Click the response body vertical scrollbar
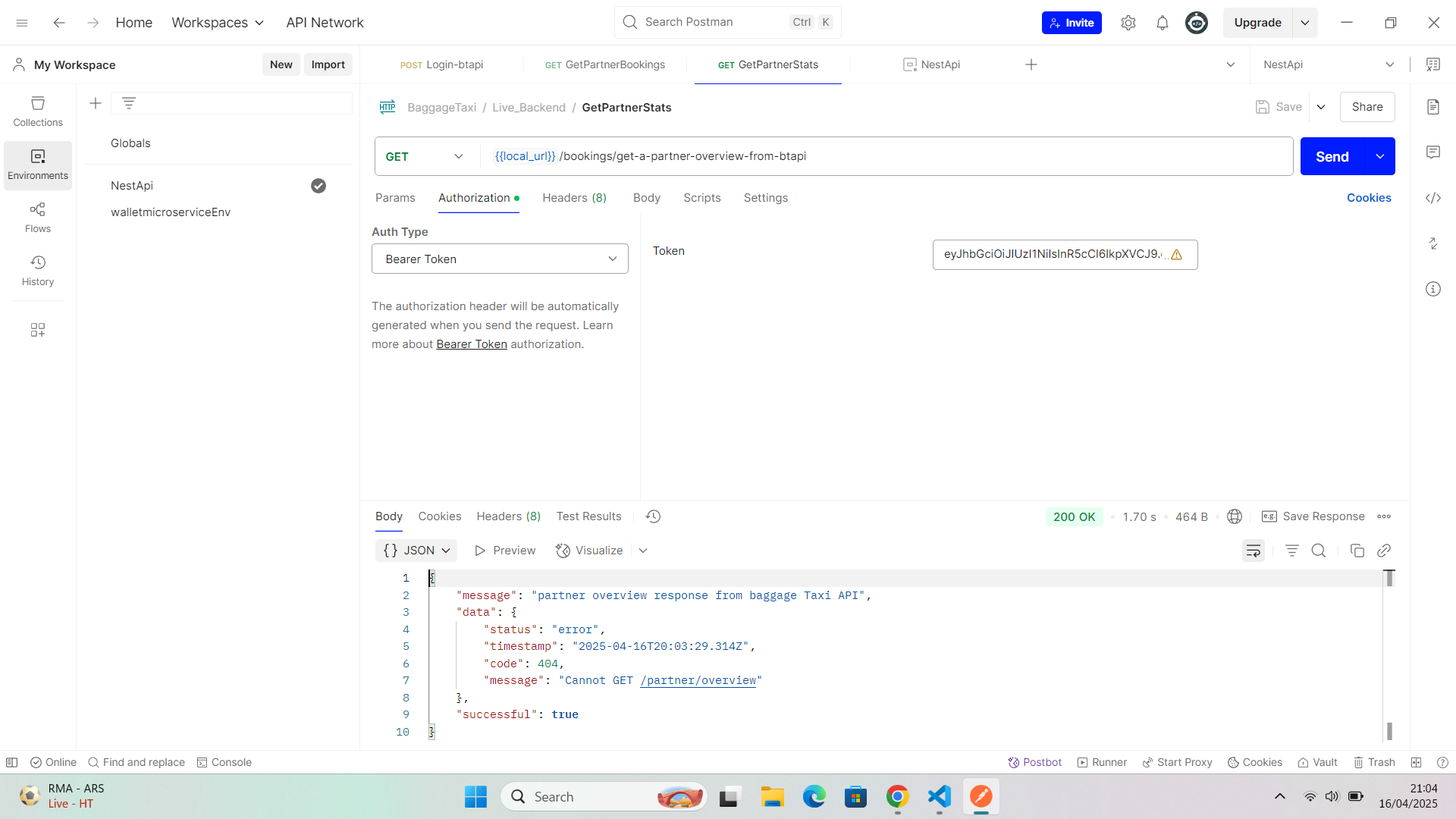The image size is (1456, 819). click(x=1389, y=654)
